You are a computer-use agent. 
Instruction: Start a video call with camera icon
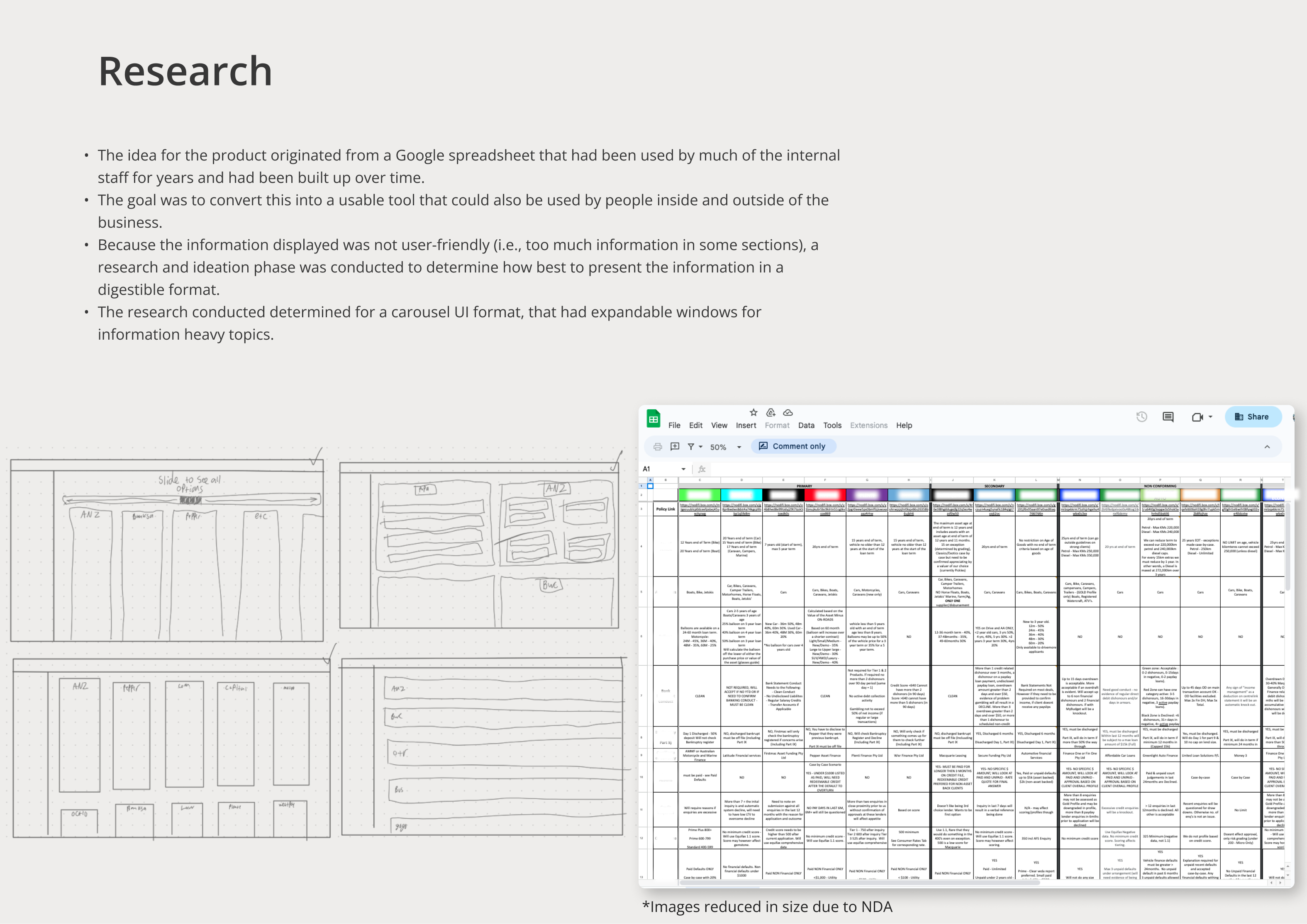coord(1198,417)
